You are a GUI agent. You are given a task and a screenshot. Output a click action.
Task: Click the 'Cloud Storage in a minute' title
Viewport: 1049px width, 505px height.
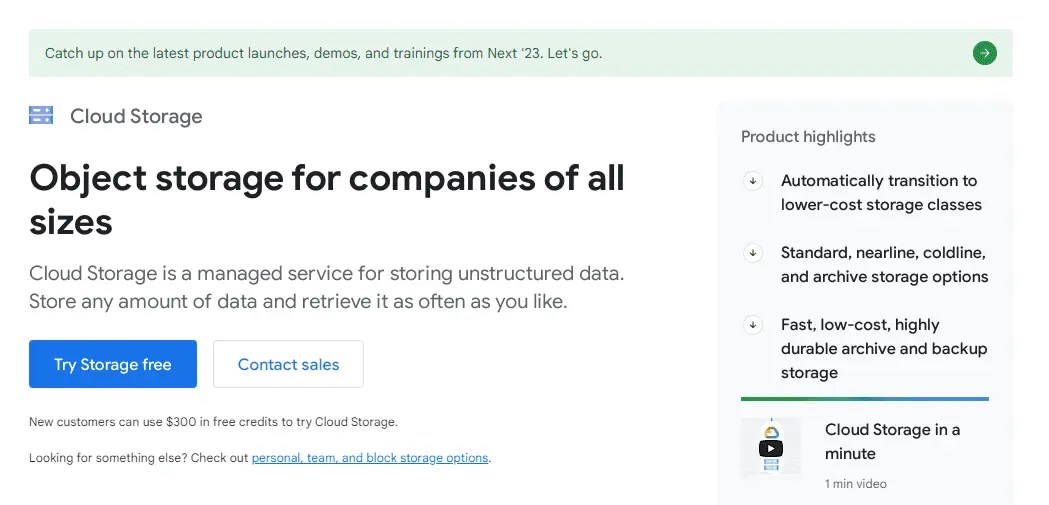click(892, 441)
